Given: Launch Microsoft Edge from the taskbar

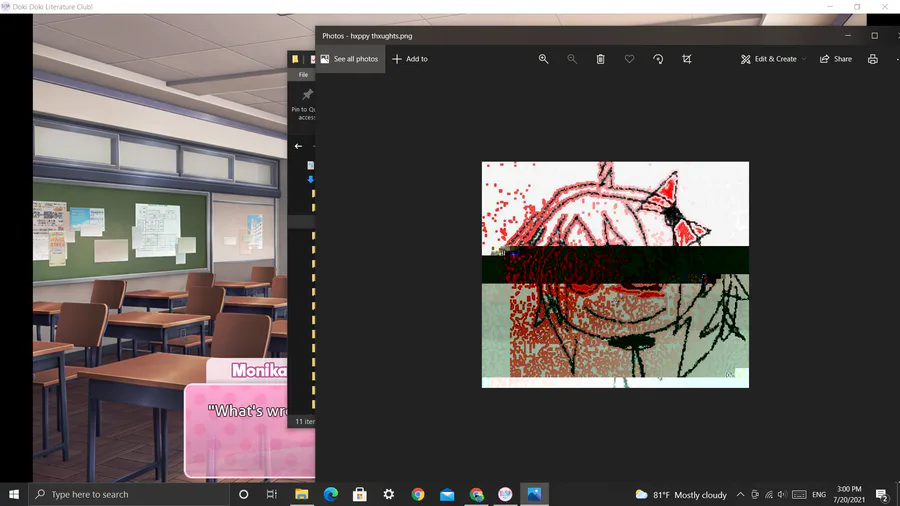Looking at the screenshot, I should coord(331,494).
